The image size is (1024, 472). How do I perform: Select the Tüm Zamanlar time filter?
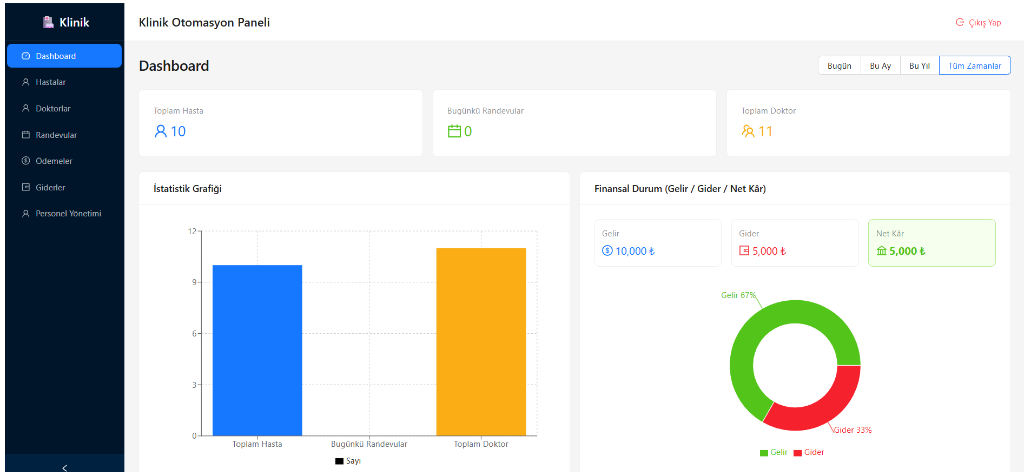[974, 66]
